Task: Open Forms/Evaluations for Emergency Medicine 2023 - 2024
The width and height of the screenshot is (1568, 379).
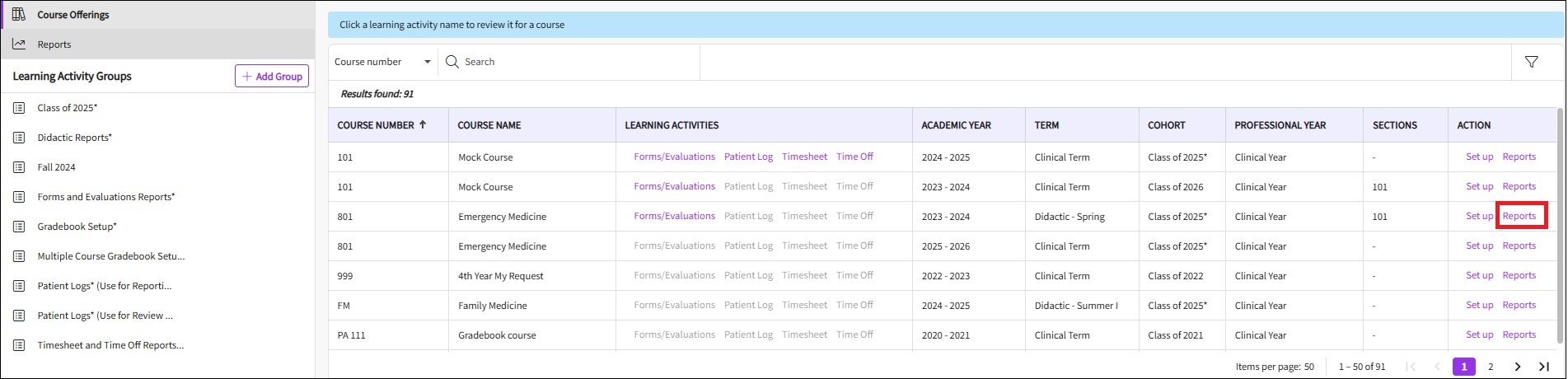Action: [x=674, y=216]
